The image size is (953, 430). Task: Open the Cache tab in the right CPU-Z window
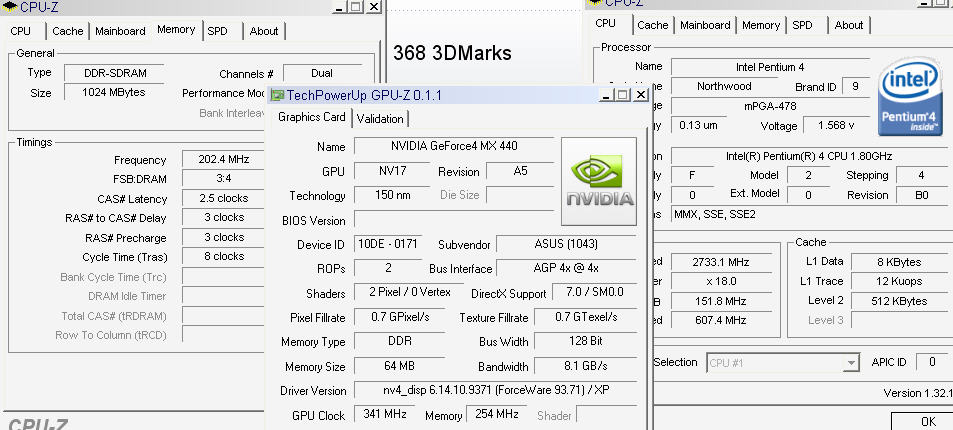[653, 25]
